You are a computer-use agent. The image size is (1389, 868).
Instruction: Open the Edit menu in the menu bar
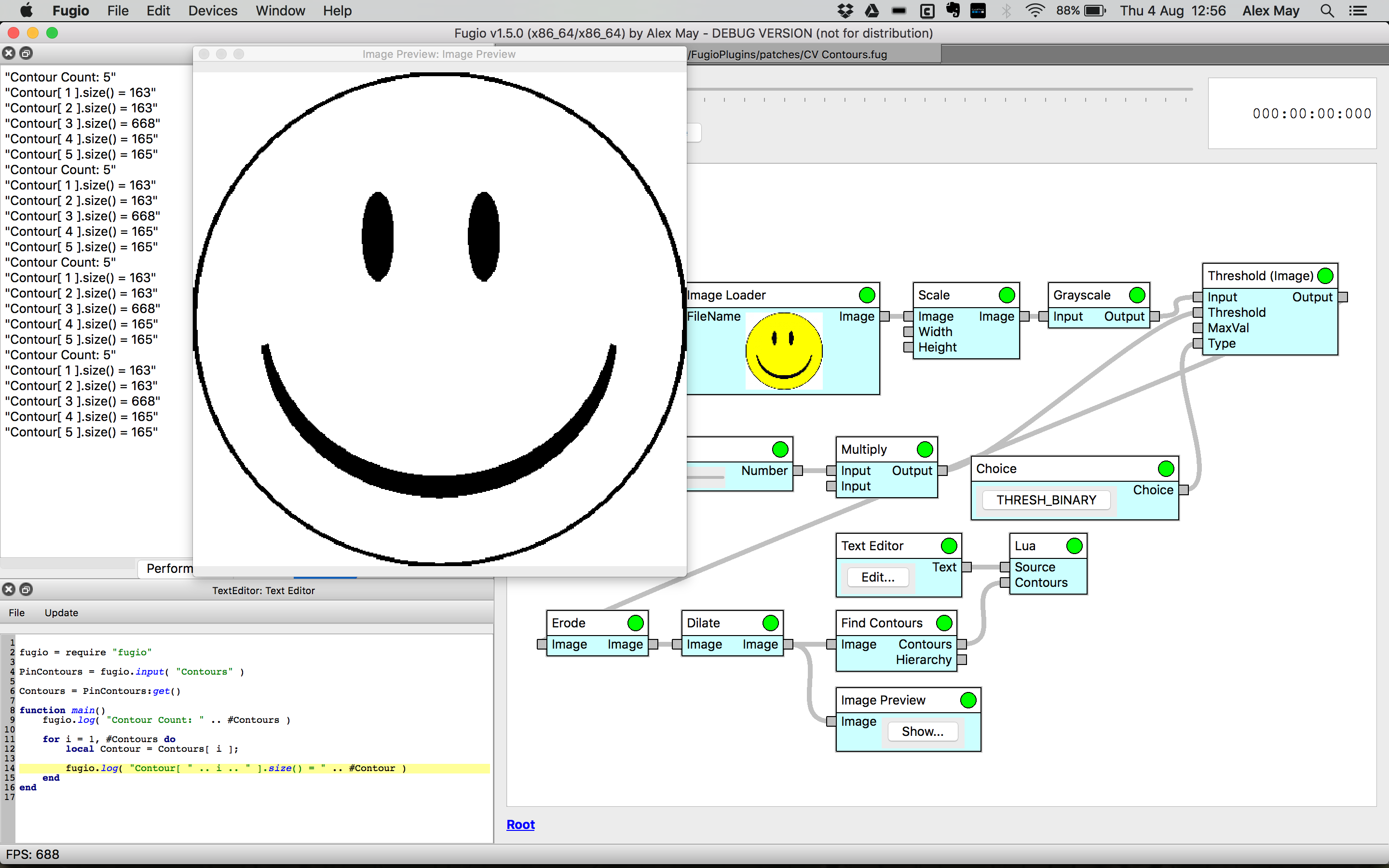(158, 11)
